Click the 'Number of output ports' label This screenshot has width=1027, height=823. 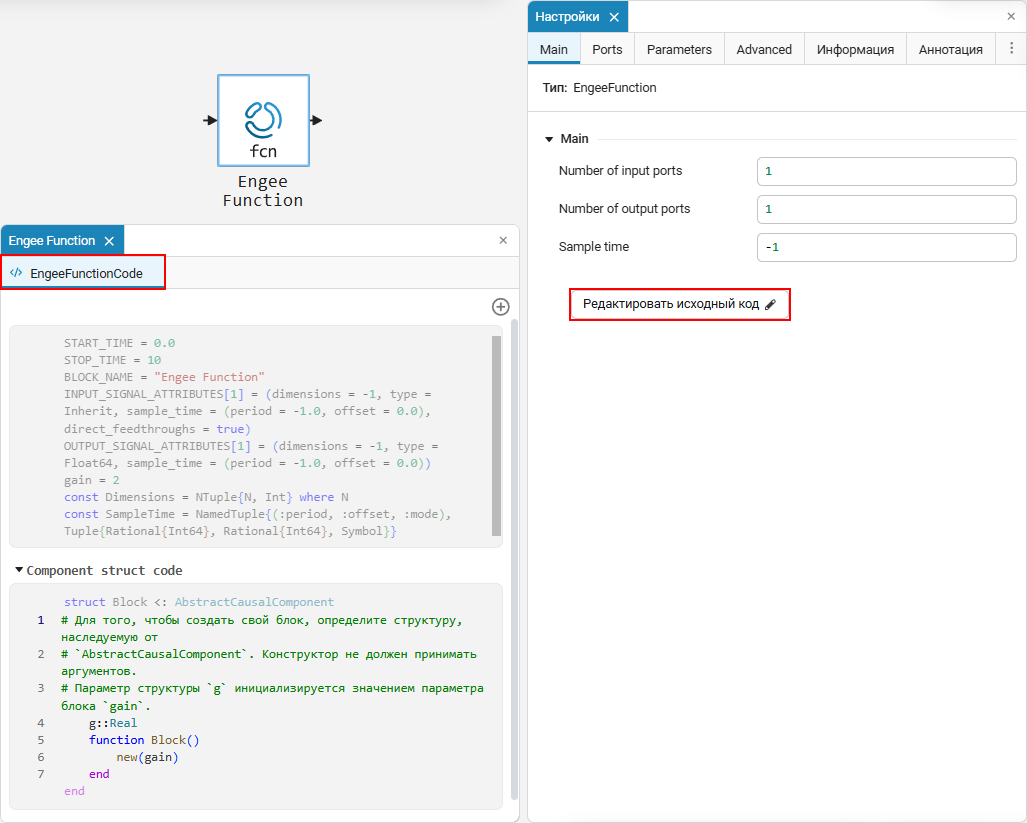624,209
